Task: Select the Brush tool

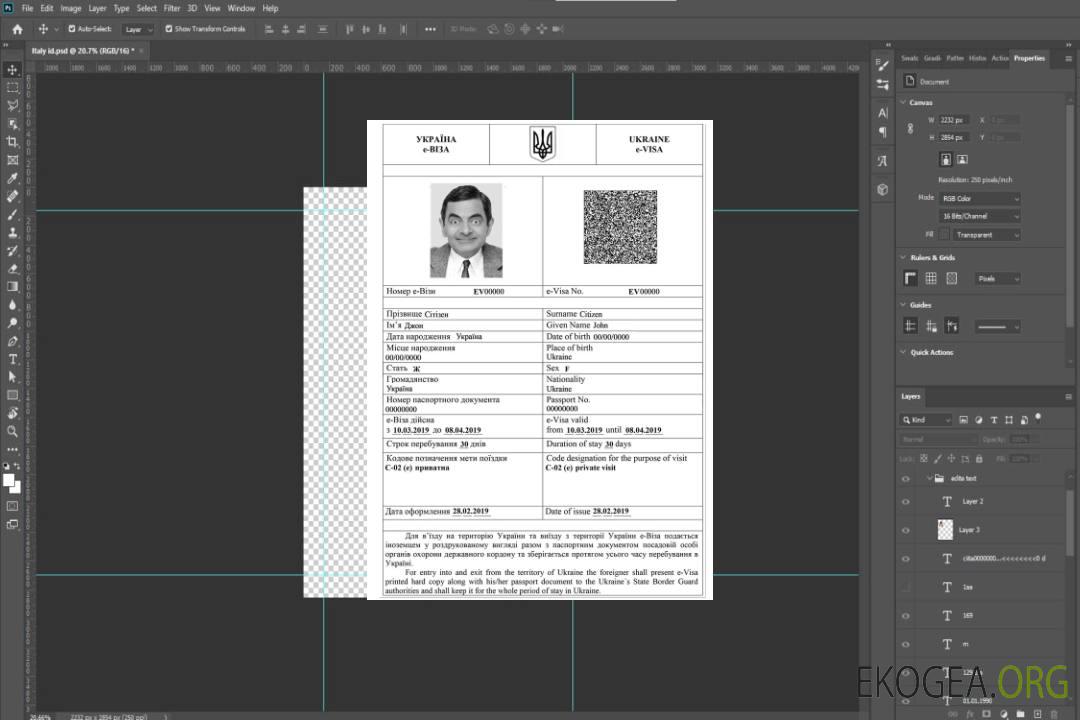Action: 12,214
